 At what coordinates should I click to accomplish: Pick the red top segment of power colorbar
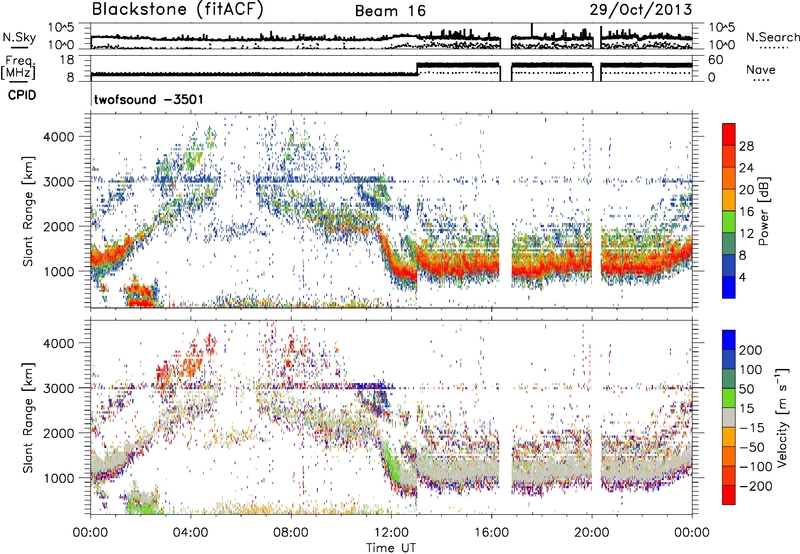(x=729, y=134)
